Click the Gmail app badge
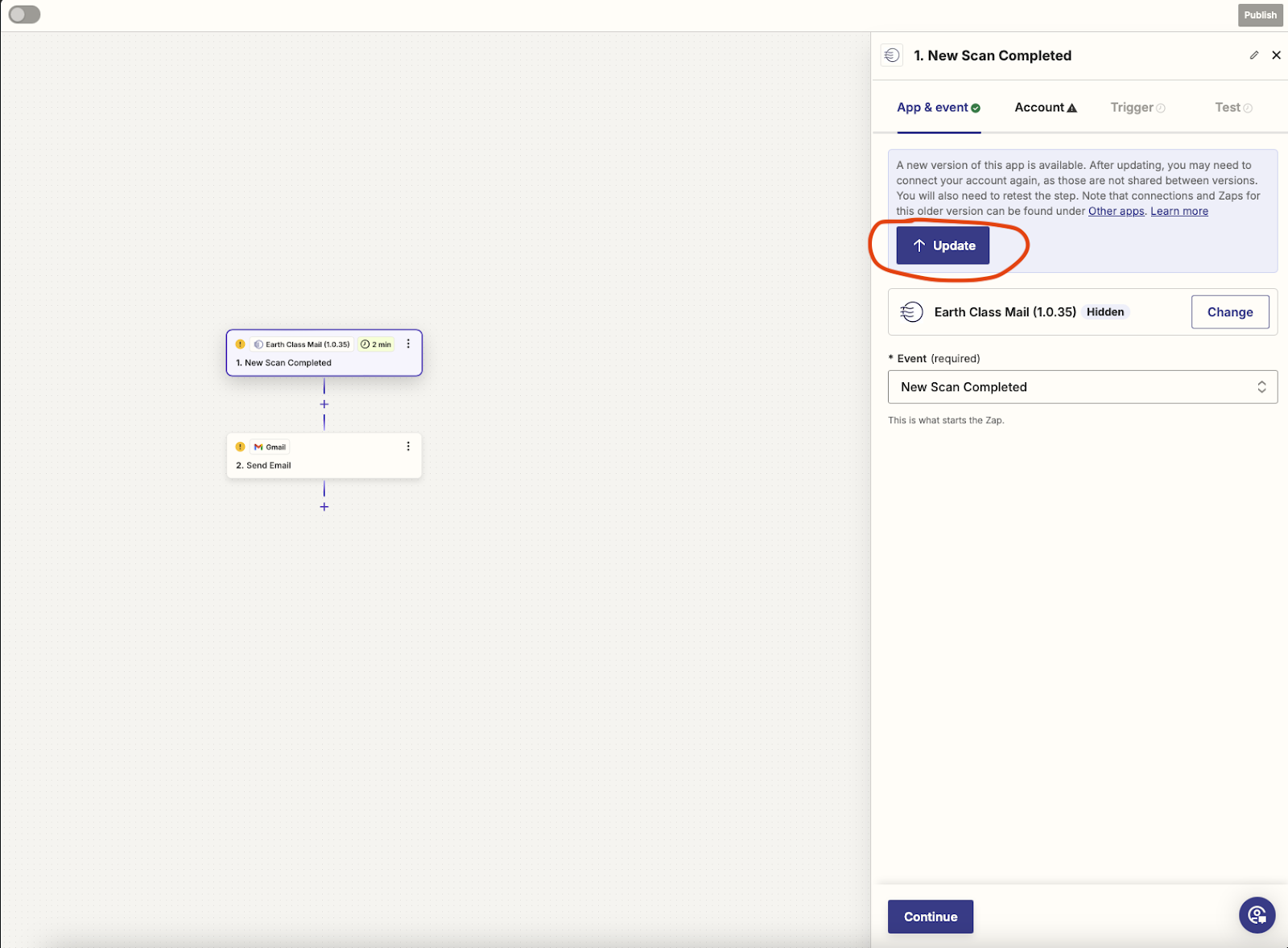Viewport: 1288px width, 948px height. coord(270,447)
